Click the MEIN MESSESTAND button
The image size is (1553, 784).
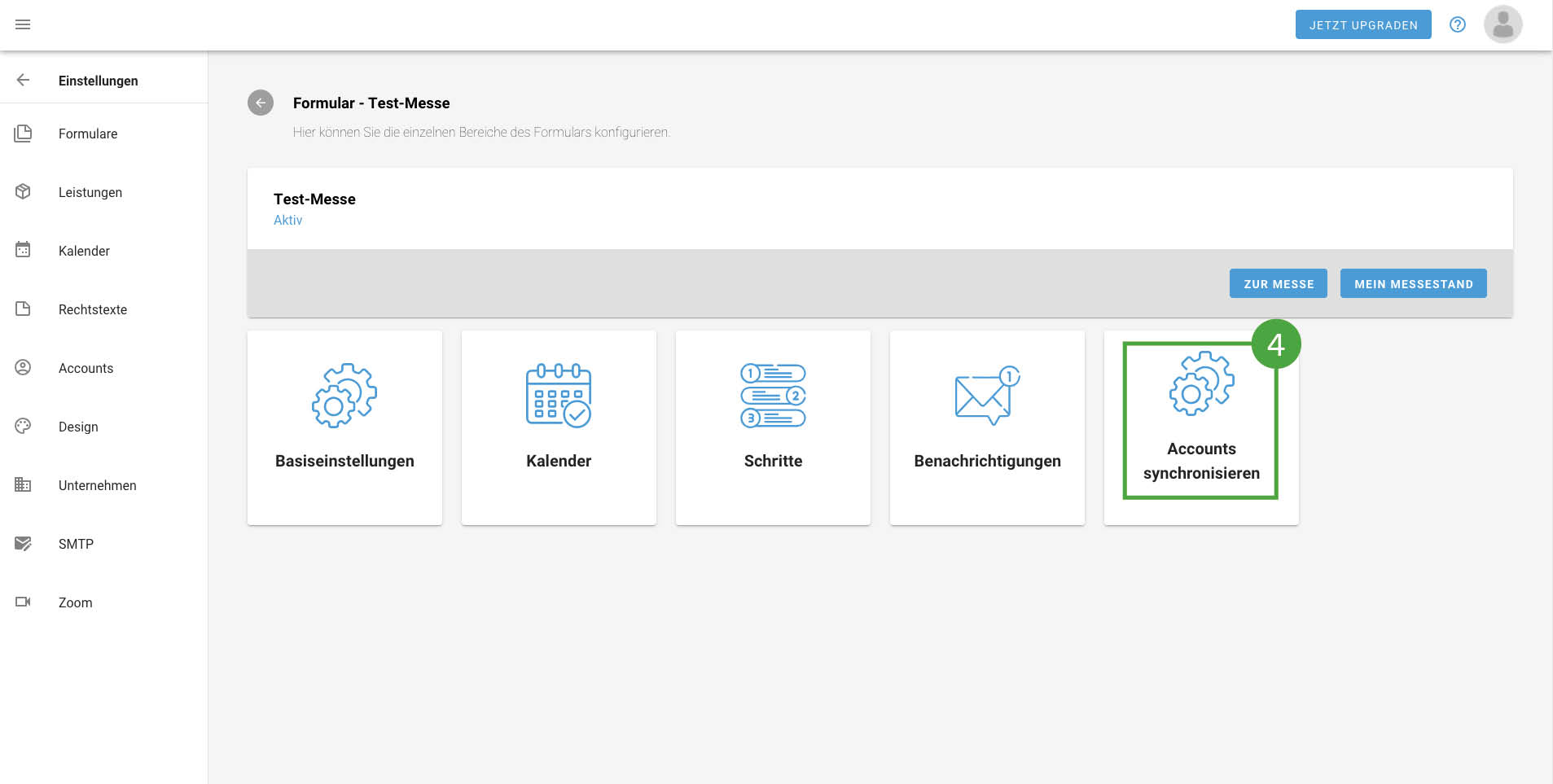tap(1413, 283)
